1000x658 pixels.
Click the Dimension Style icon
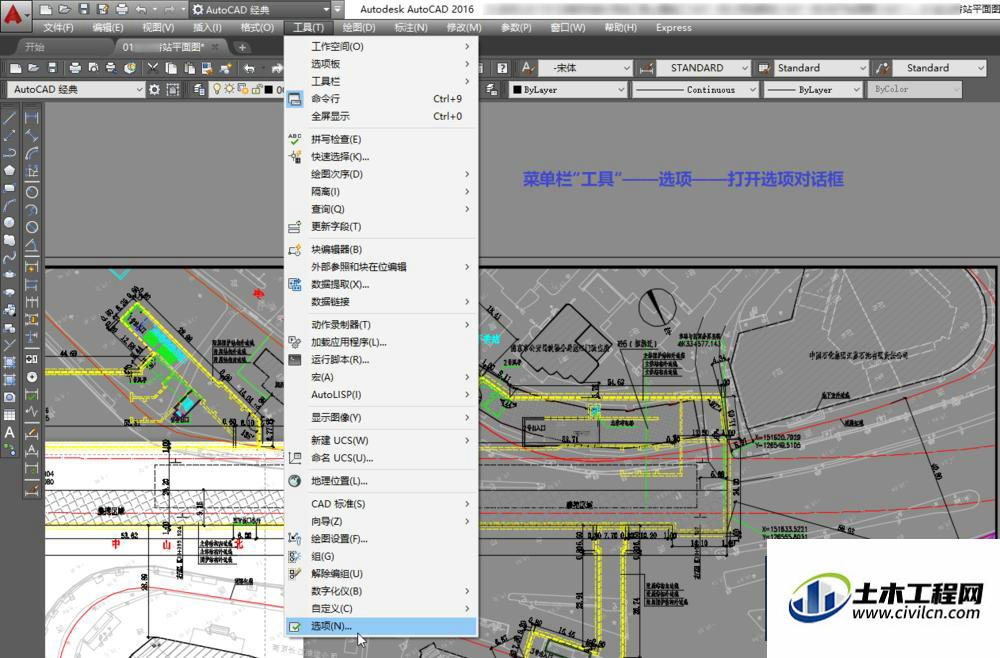646,68
